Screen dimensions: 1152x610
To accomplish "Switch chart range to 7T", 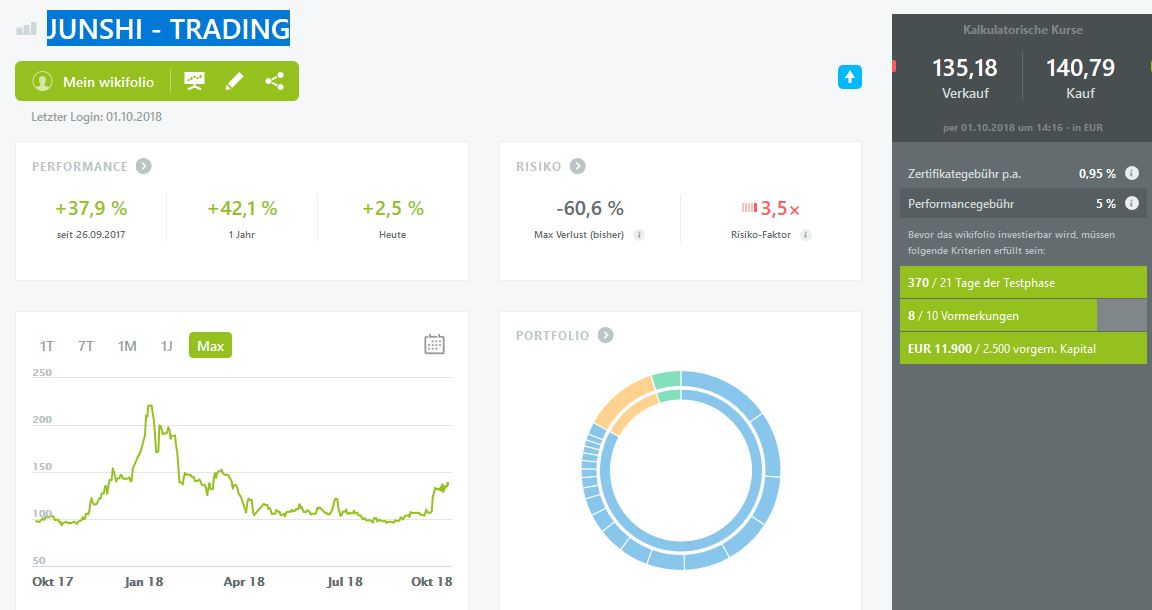I will (86, 346).
